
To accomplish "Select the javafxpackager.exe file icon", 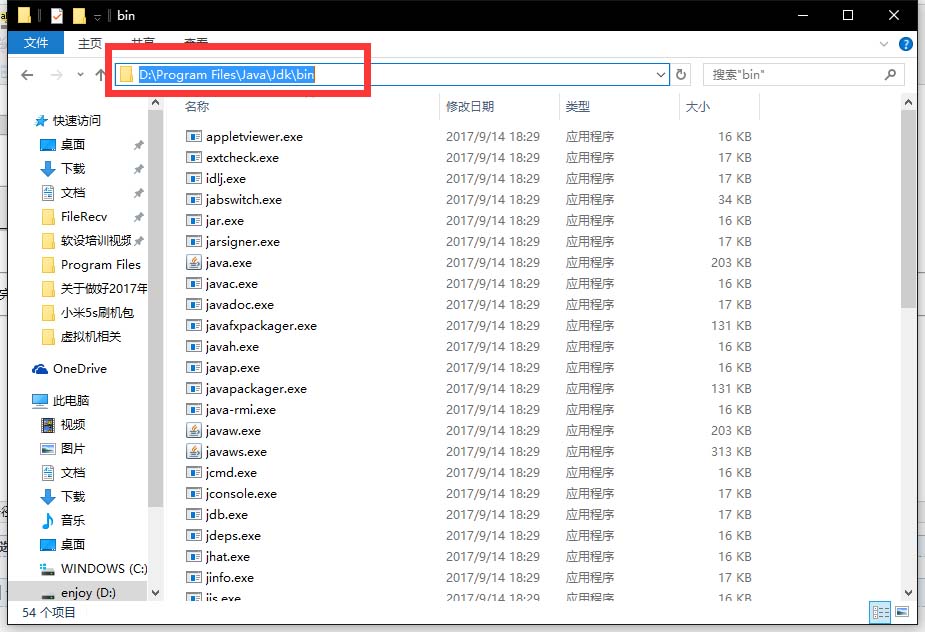I will tap(193, 326).
